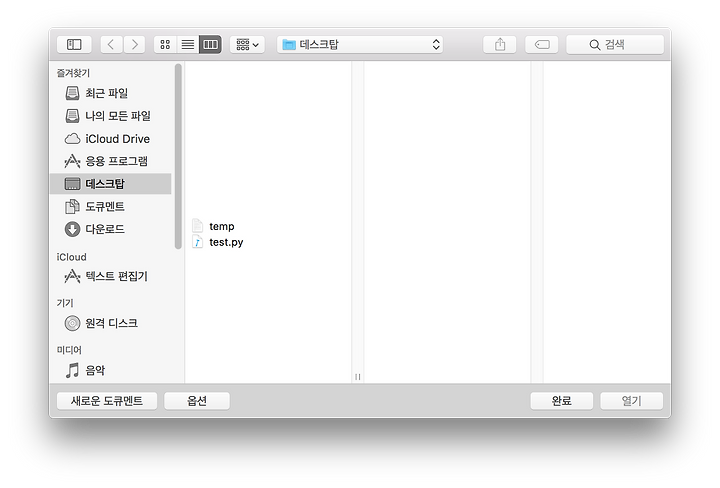
Task: Open the item arrangement dropdown
Action: [x=248, y=45]
